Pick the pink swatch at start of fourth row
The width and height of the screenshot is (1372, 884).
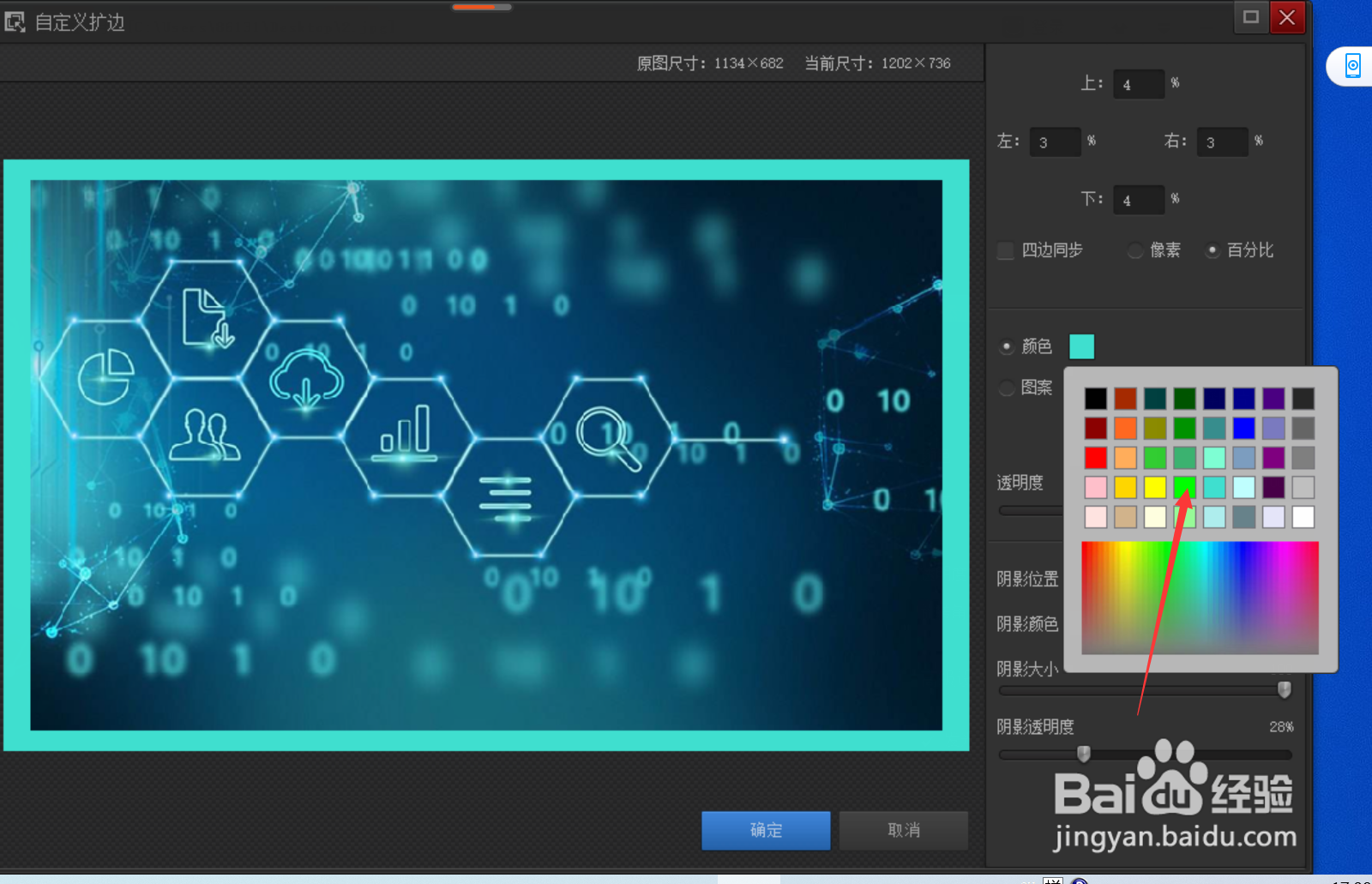coord(1095,487)
